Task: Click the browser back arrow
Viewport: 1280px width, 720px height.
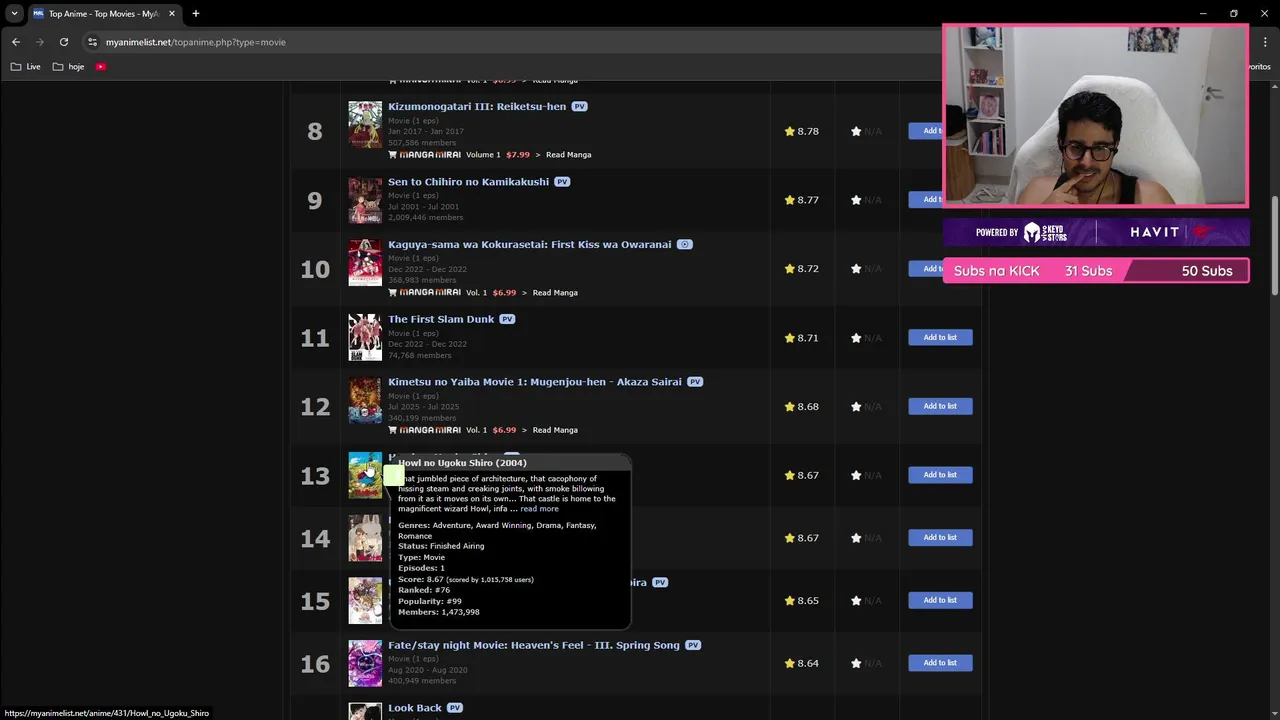Action: (16, 42)
